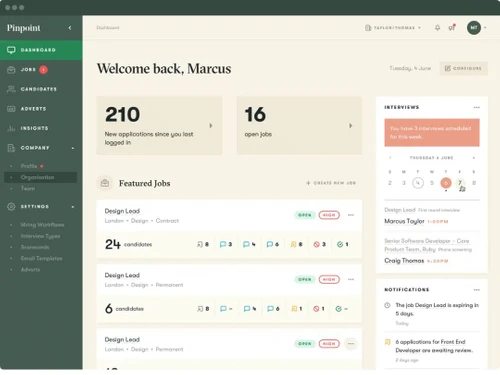This screenshot has height=375, width=500.
Task: Open Scorecards settings
Action: (x=35, y=247)
